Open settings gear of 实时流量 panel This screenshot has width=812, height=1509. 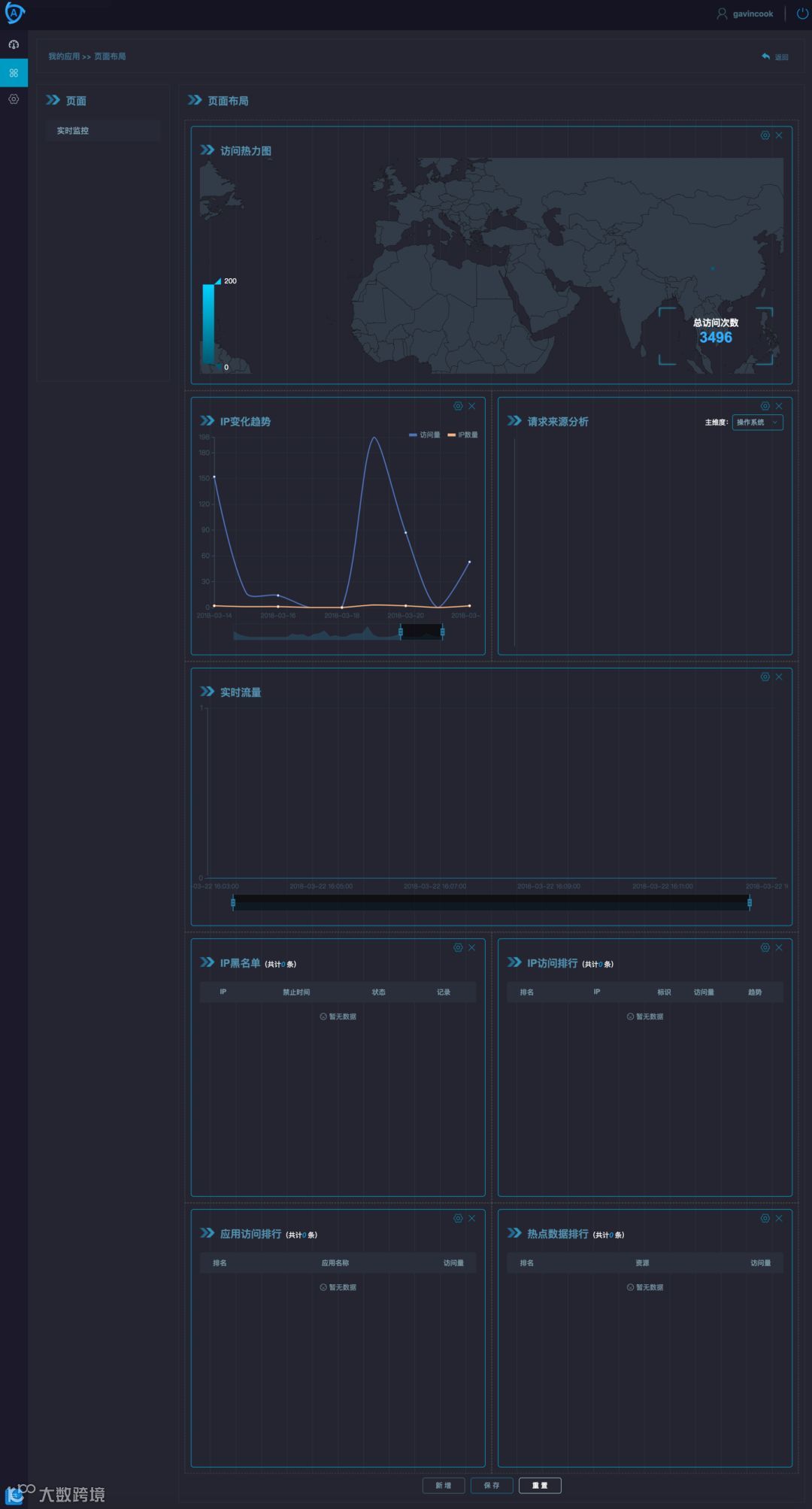pyautogui.click(x=765, y=677)
